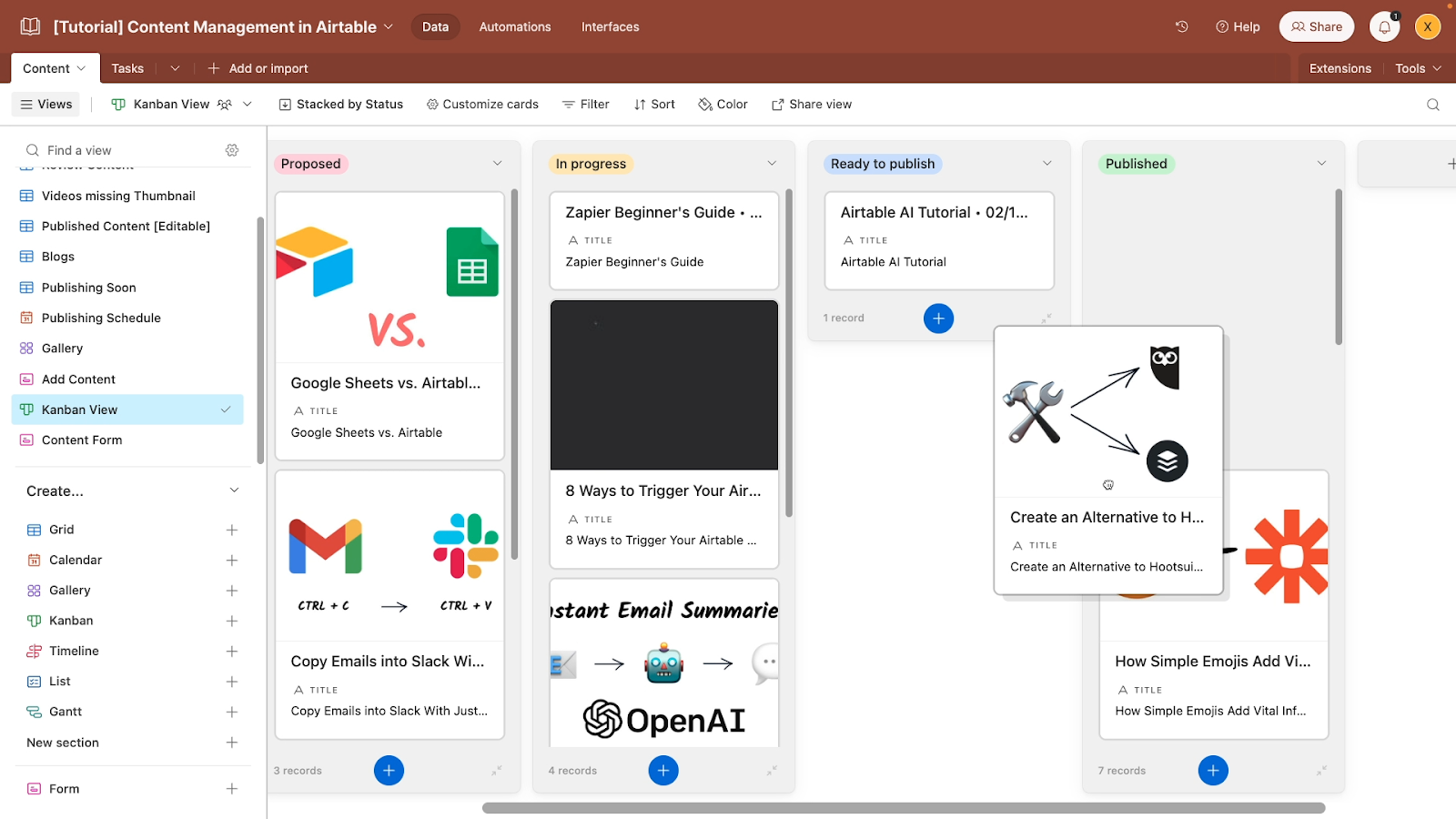
Task: Switch to the Data tab
Action: (435, 26)
